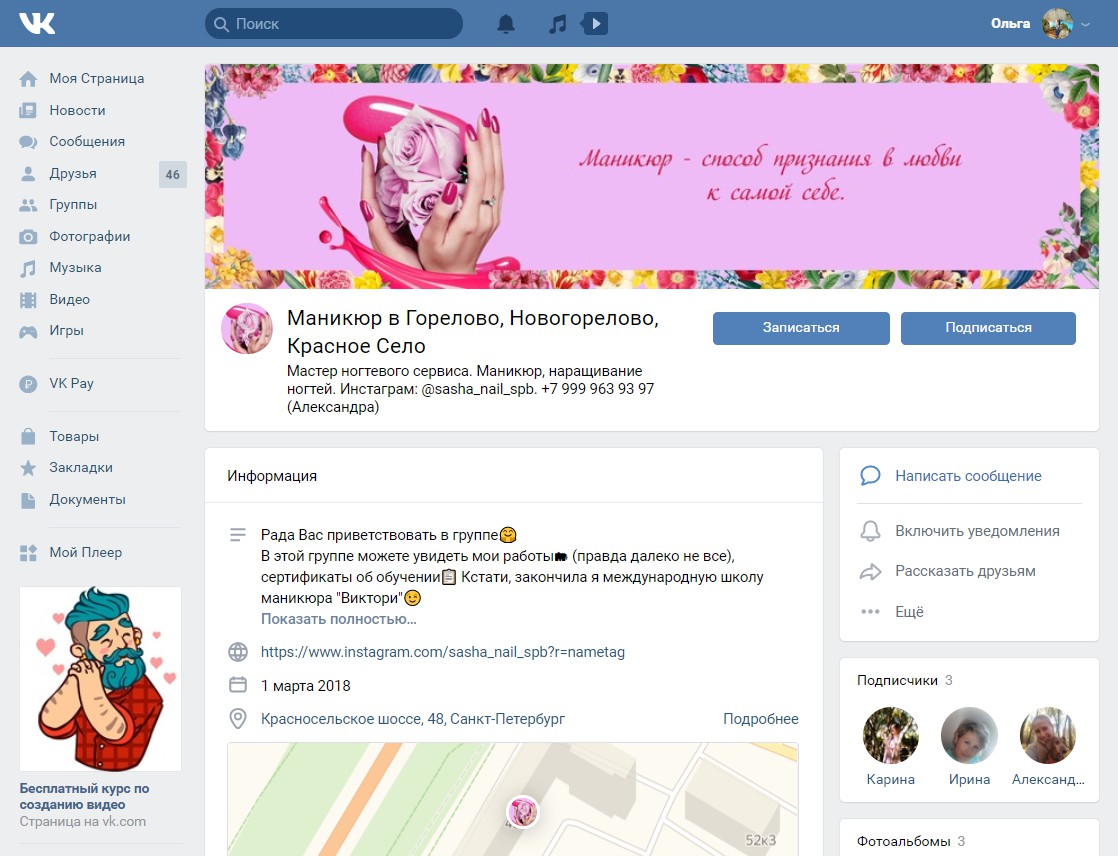This screenshot has height=856, width=1118.
Task: Click the Друзья counter badge 46
Action: point(173,175)
